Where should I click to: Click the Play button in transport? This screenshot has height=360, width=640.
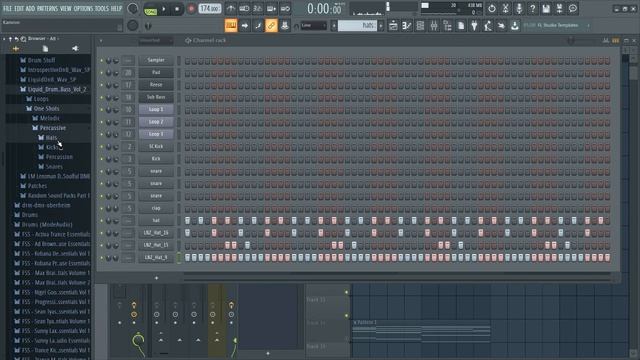(164, 9)
